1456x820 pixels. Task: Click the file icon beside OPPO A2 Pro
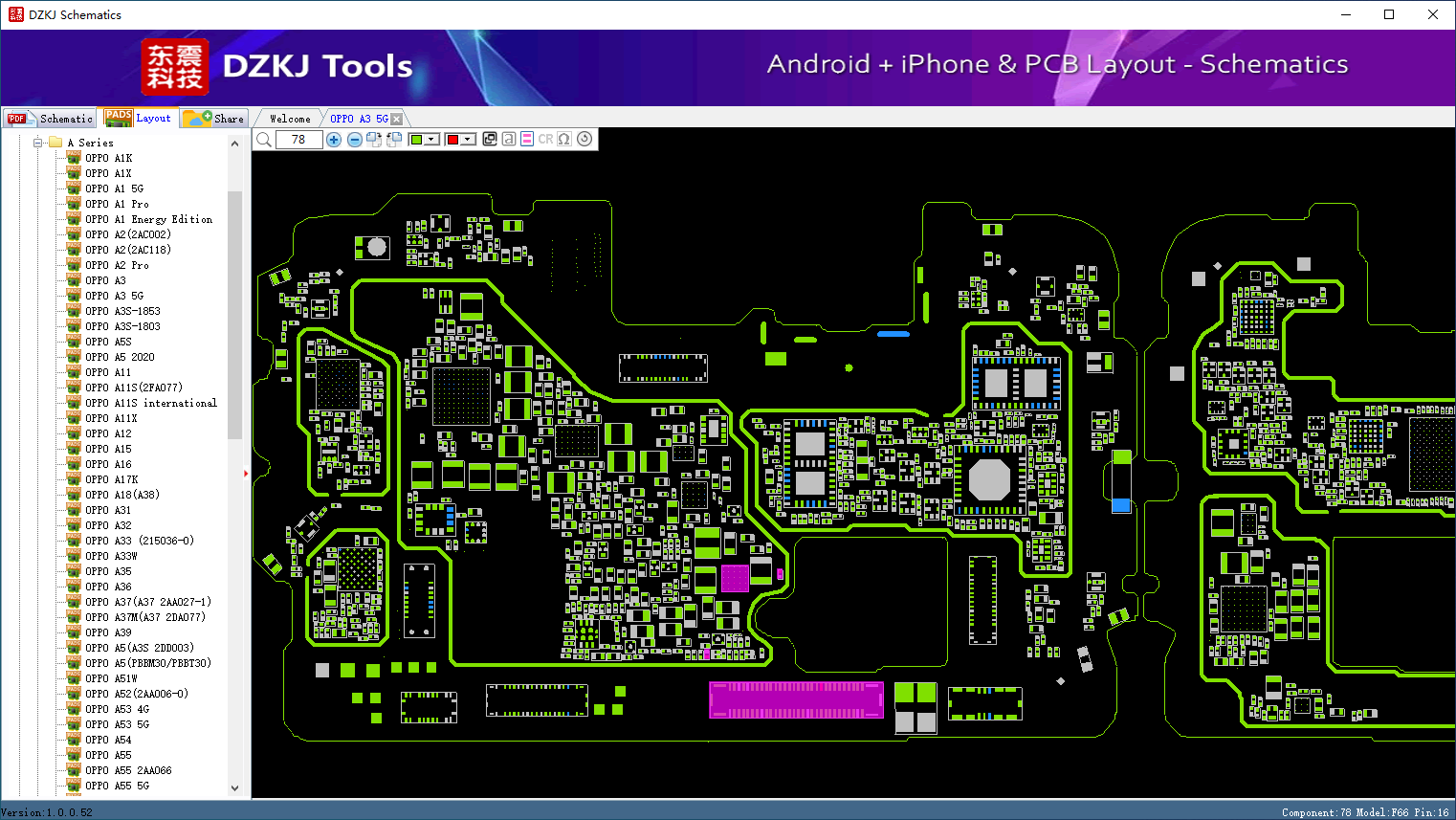tap(74, 265)
